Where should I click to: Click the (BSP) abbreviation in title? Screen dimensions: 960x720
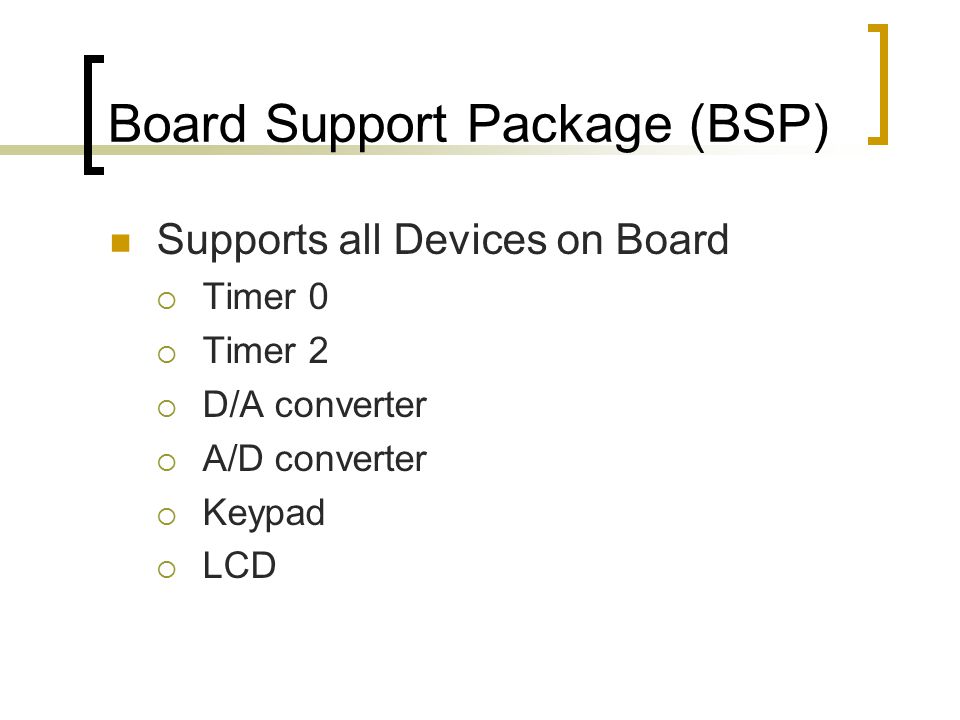pos(759,125)
